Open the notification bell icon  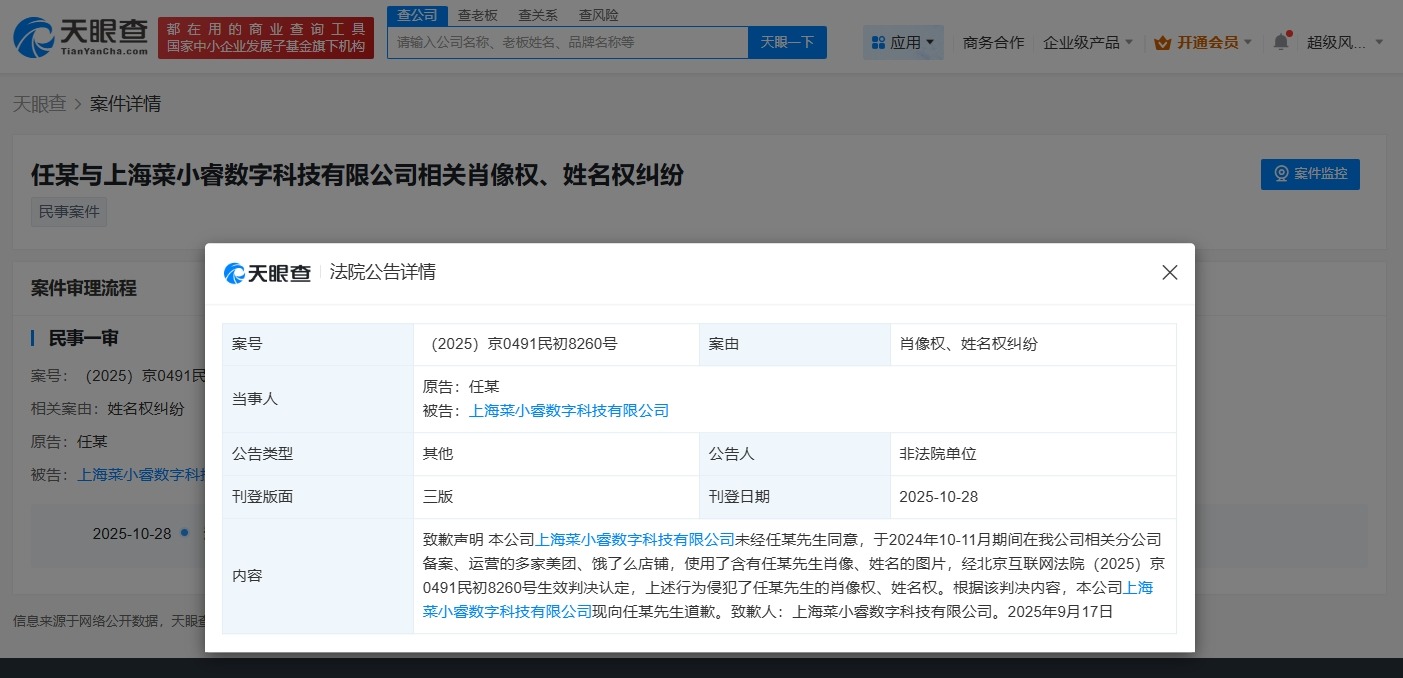(1281, 42)
